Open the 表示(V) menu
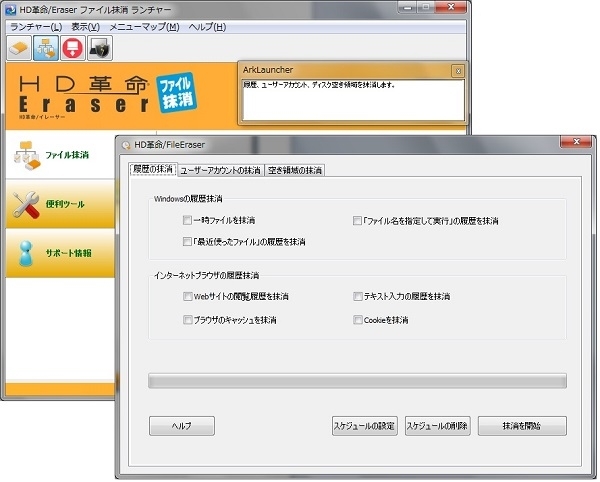The width and height of the screenshot is (600, 482). coord(86,27)
